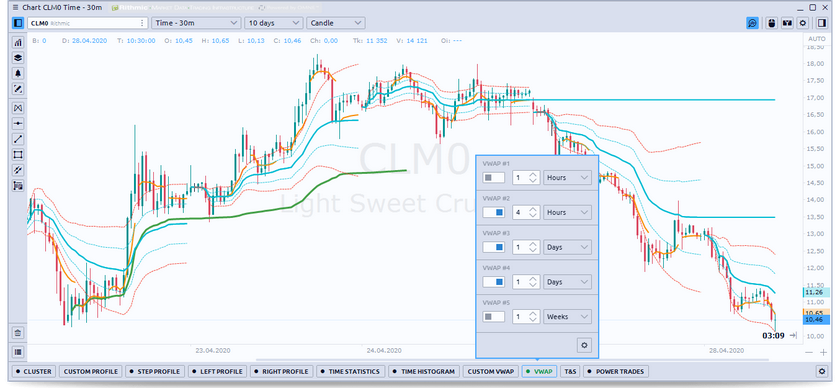Click the 10,46 current price label
This screenshot has height=388, width=840.
tap(816, 319)
